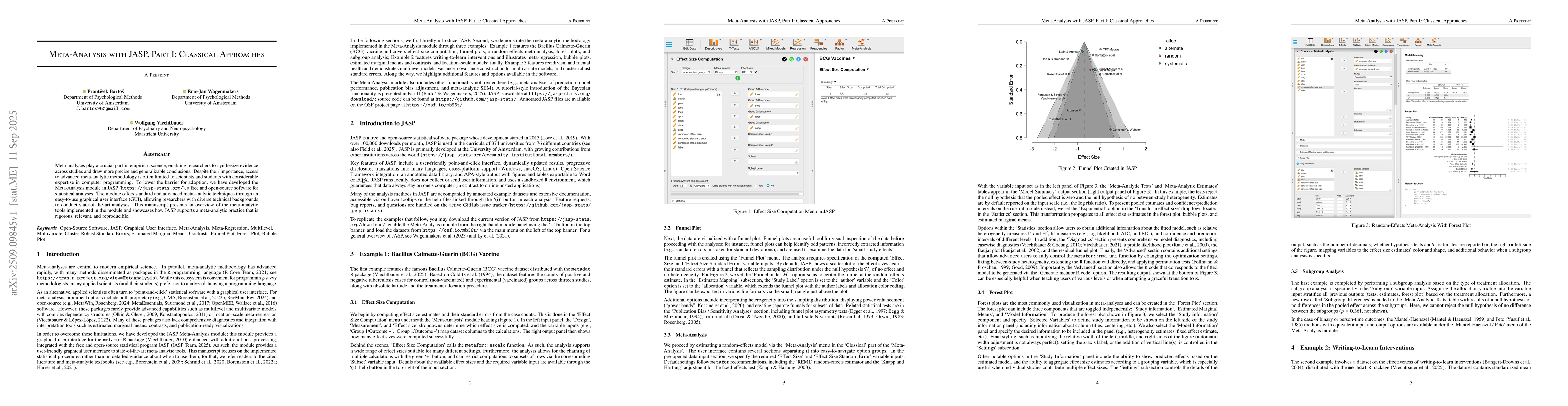Screen dimensions: 1568x406
Task: Click Meta-Analysis module icon above BCG Vaccines output
Action: [x=861, y=43]
